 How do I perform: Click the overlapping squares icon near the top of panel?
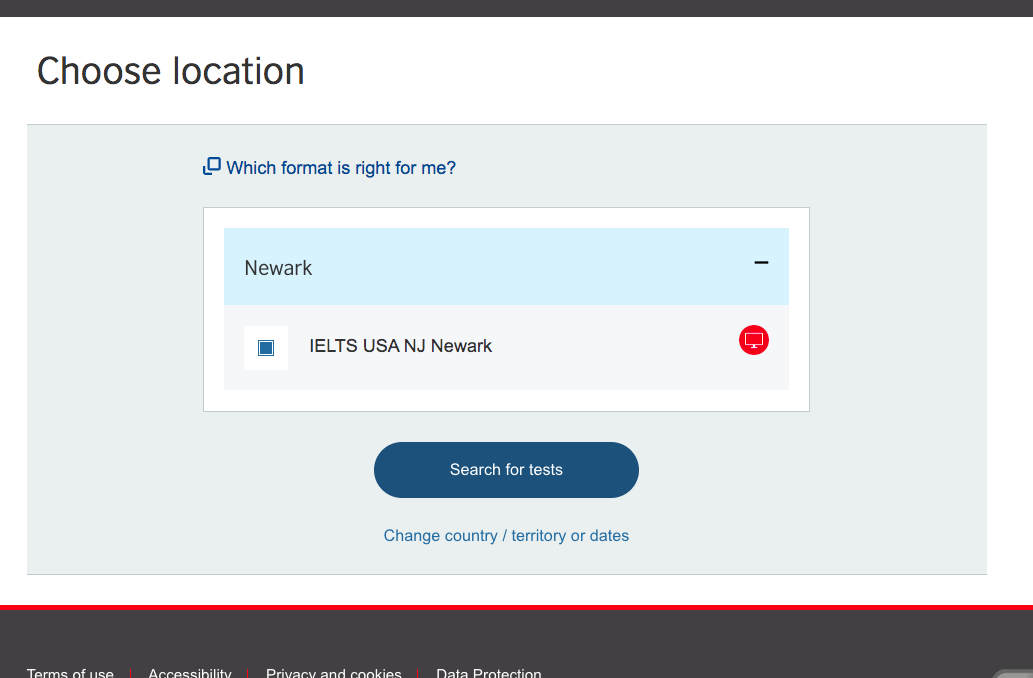coord(211,165)
